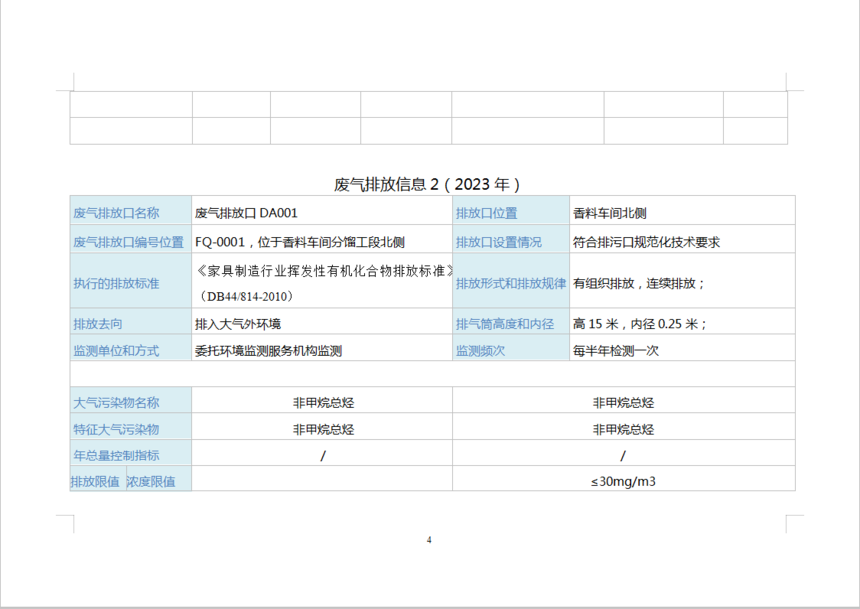Viewport: 860px width, 609px height.
Task: Click the 委托环境监测服务机构监测 cell
Action: pos(269,351)
